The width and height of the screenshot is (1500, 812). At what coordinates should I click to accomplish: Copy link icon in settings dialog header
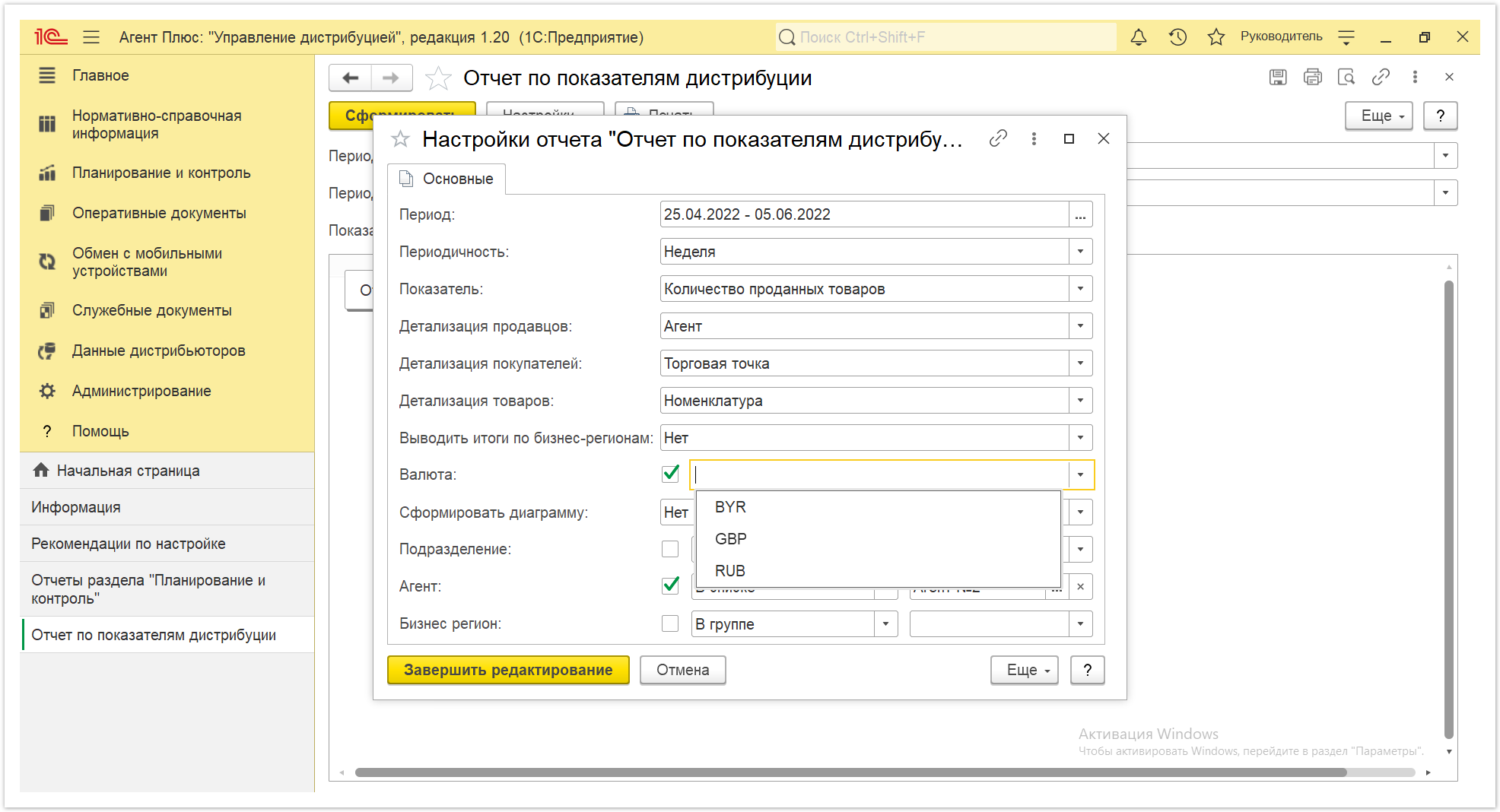[x=998, y=138]
